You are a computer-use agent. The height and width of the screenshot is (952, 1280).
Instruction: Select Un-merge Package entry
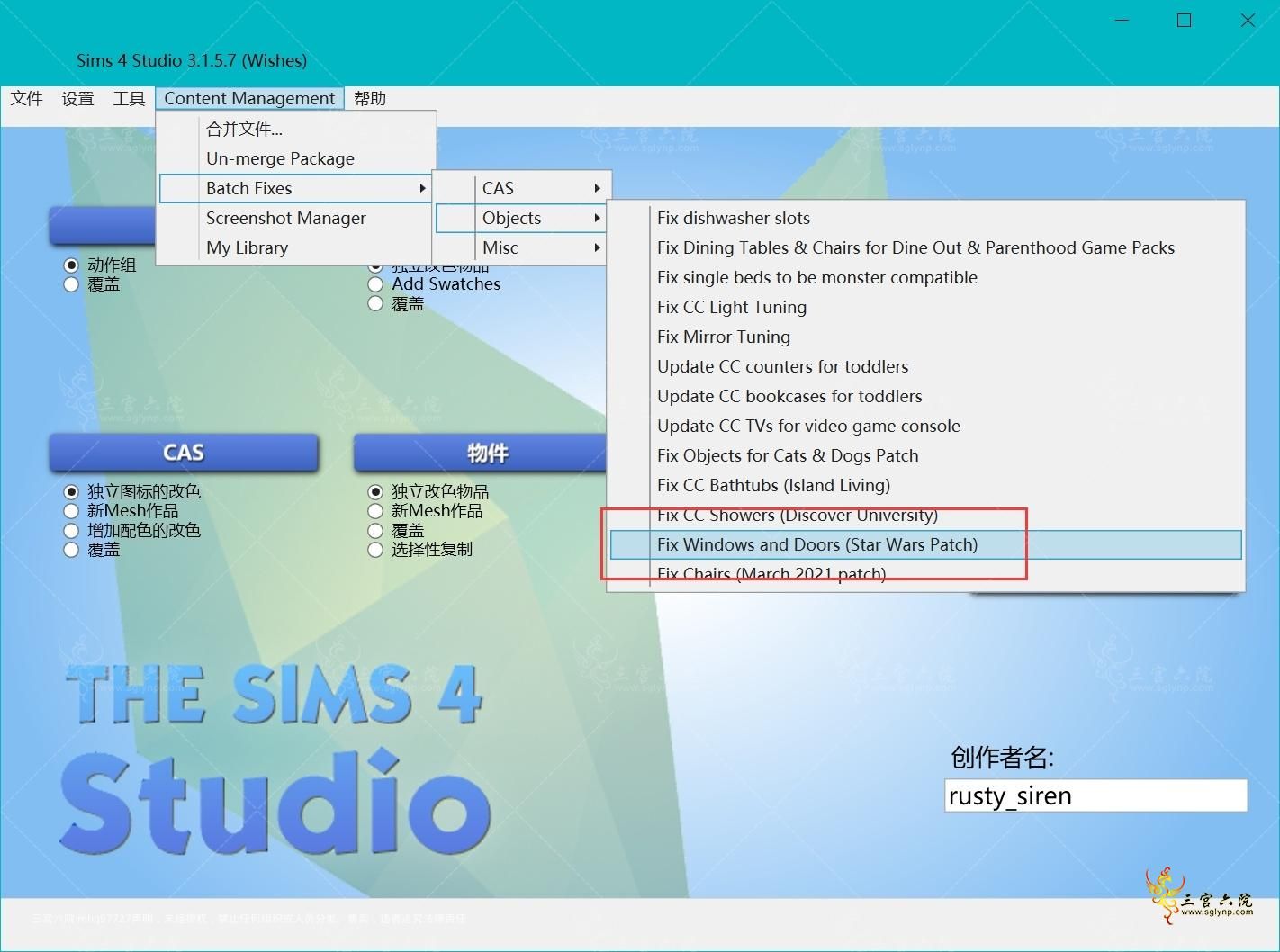pos(297,158)
